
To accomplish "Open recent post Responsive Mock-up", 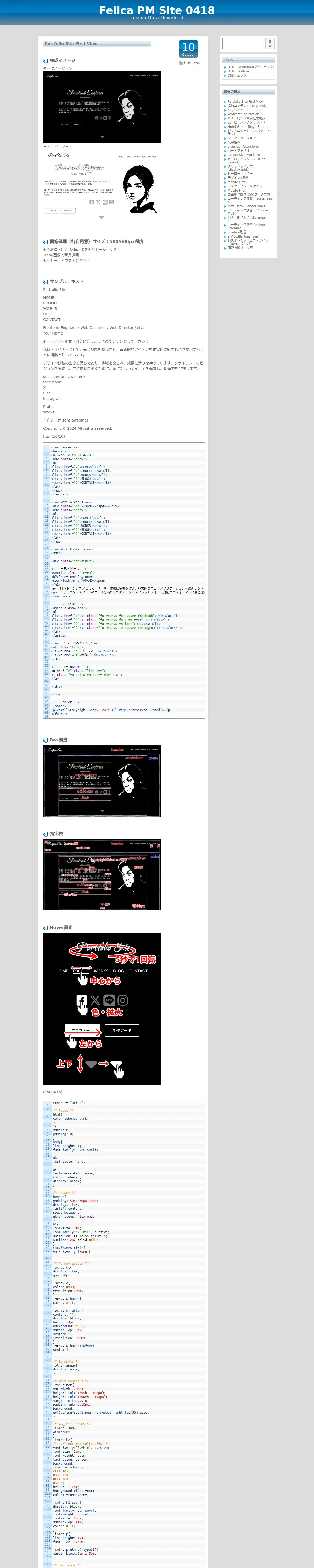I will tap(243, 155).
